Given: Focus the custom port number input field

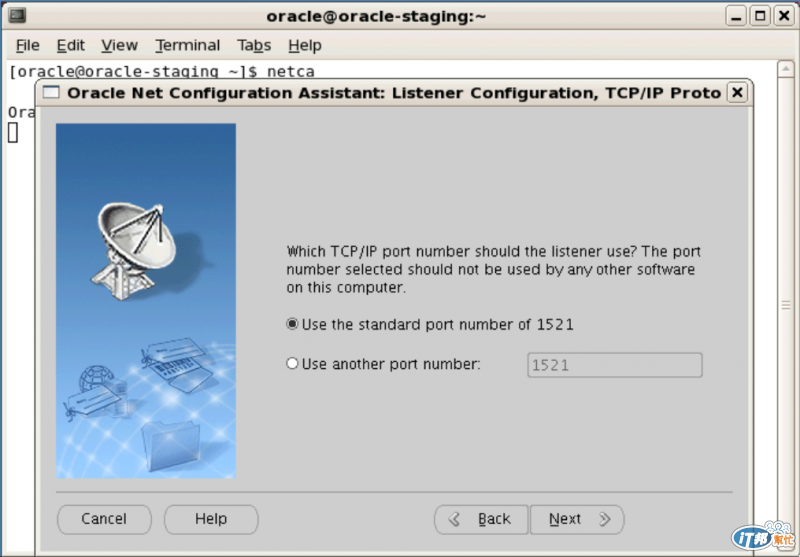Looking at the screenshot, I should pyautogui.click(x=615, y=365).
